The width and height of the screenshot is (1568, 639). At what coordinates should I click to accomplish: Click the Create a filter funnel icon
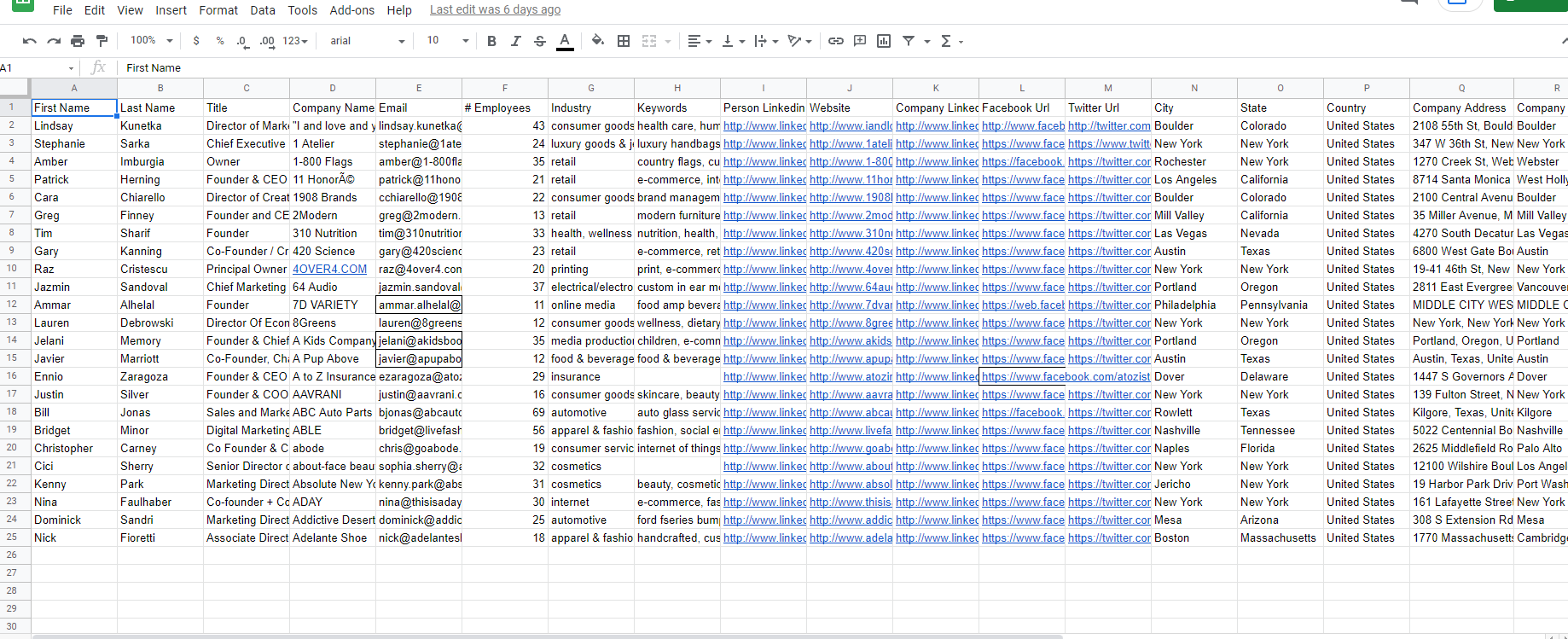point(909,41)
